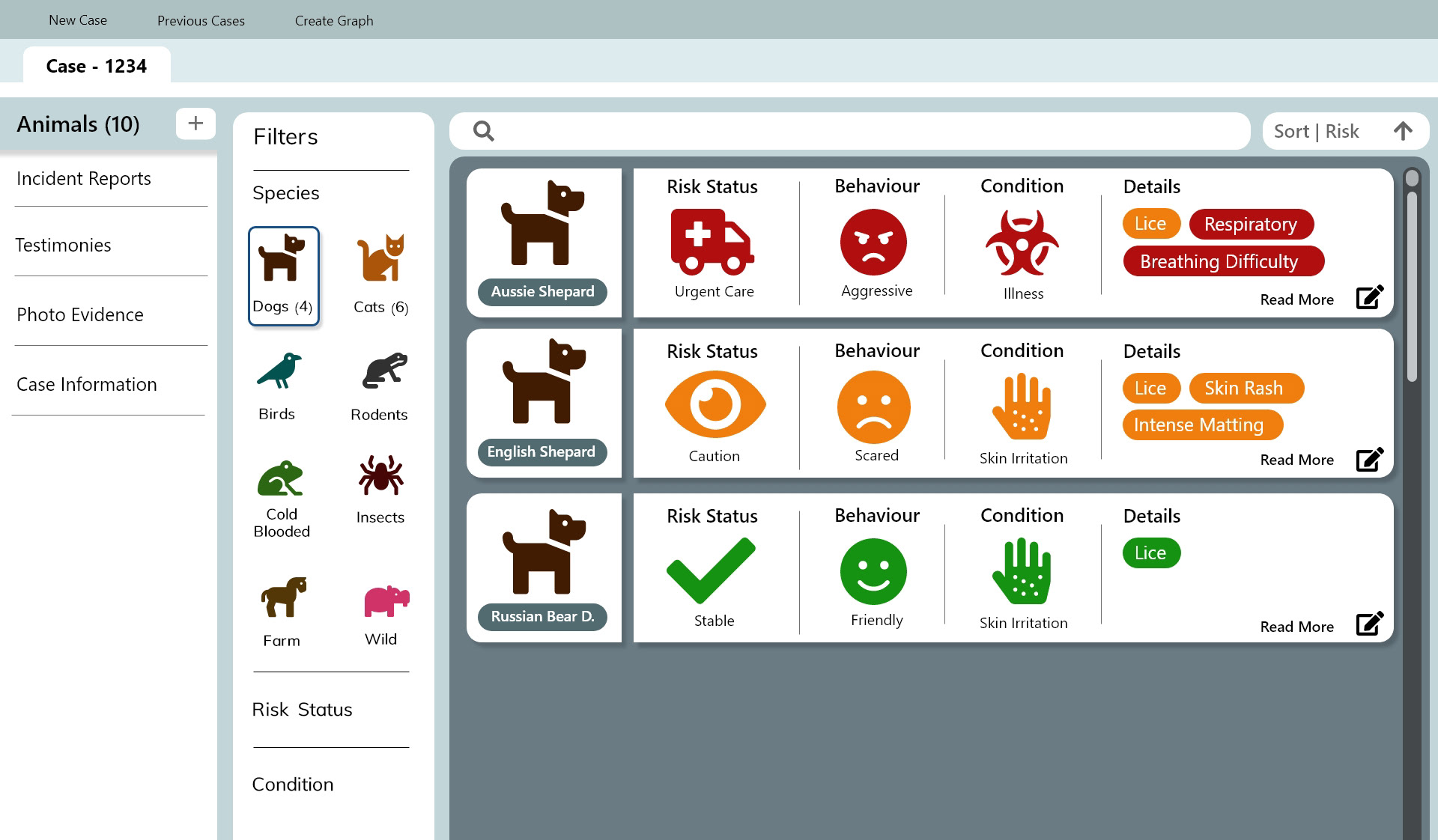Click the search input field
1438x840 pixels.
tap(849, 131)
